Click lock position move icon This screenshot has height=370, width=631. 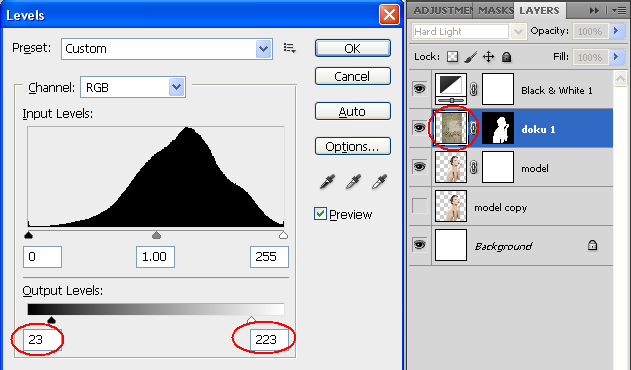tap(488, 57)
